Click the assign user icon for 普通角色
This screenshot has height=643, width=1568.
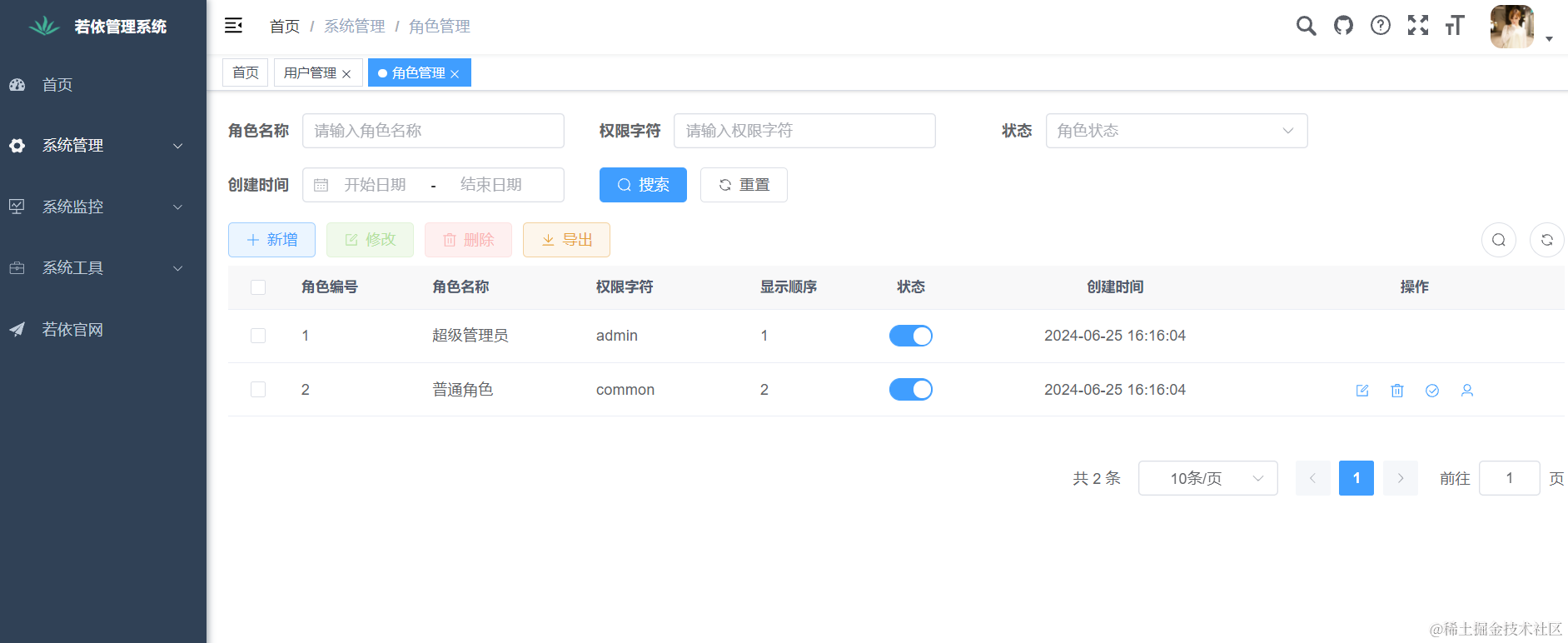click(1467, 391)
